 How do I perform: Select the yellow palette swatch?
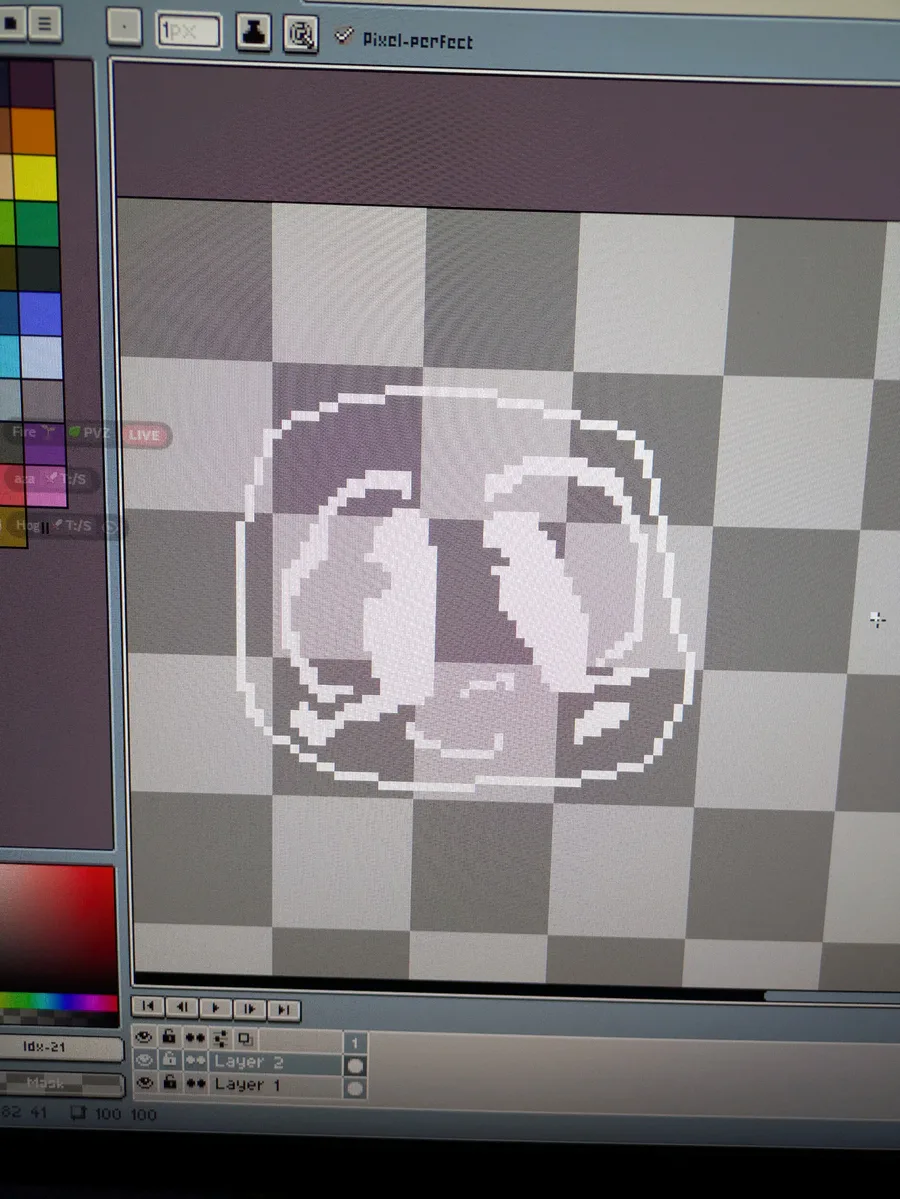34,177
